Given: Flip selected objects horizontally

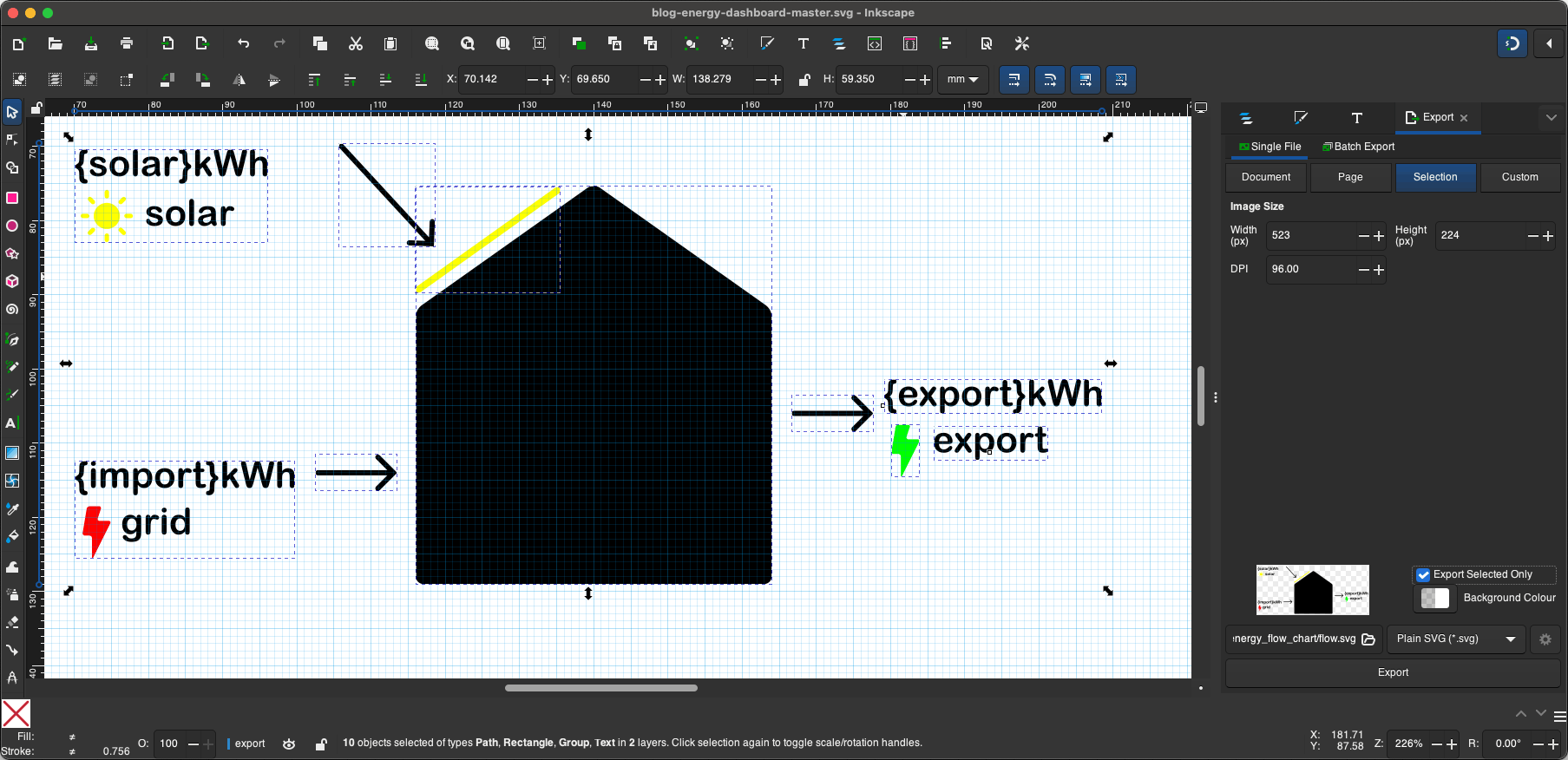Looking at the screenshot, I should point(239,80).
